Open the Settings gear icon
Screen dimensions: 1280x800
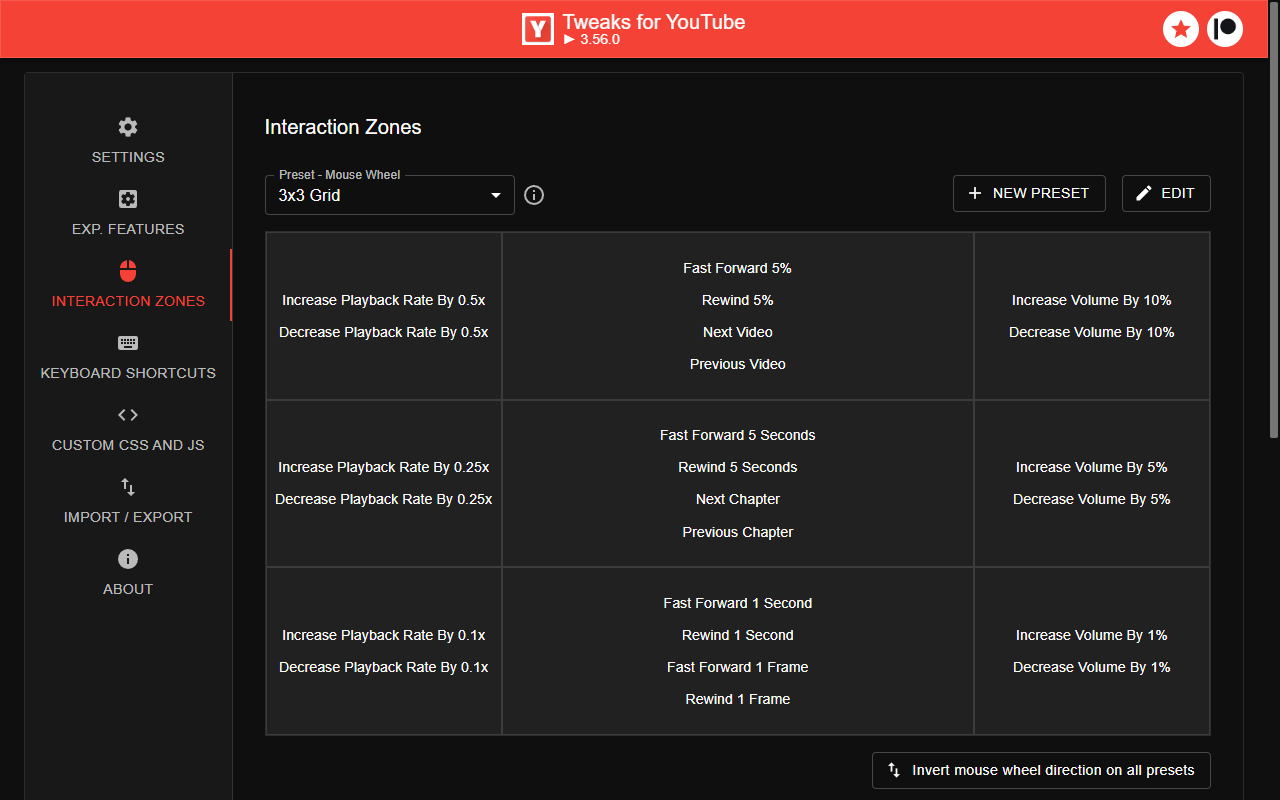click(127, 127)
